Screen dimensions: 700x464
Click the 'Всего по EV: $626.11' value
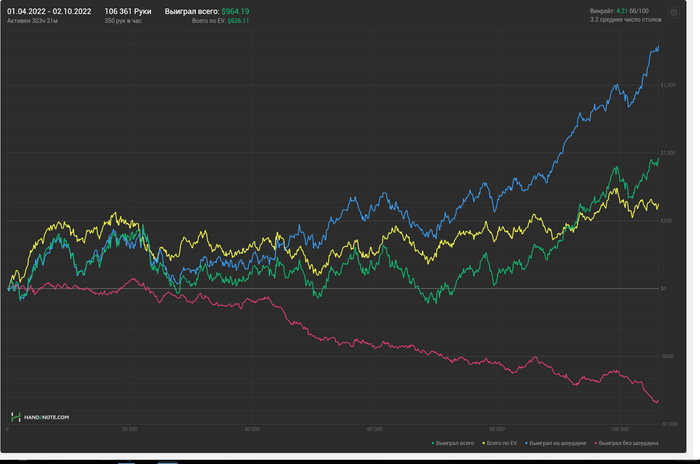coord(221,21)
